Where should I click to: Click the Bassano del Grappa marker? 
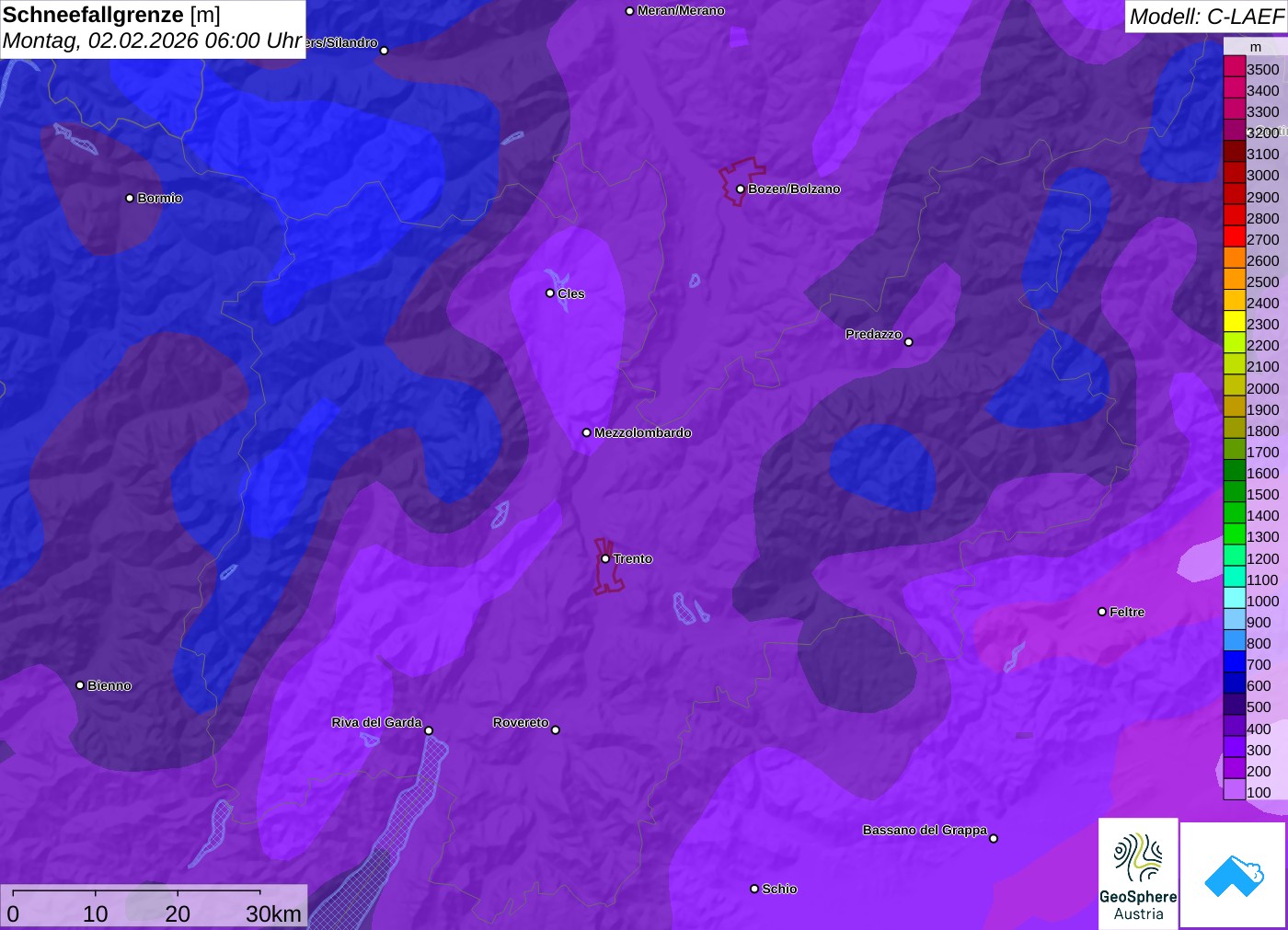tap(994, 838)
